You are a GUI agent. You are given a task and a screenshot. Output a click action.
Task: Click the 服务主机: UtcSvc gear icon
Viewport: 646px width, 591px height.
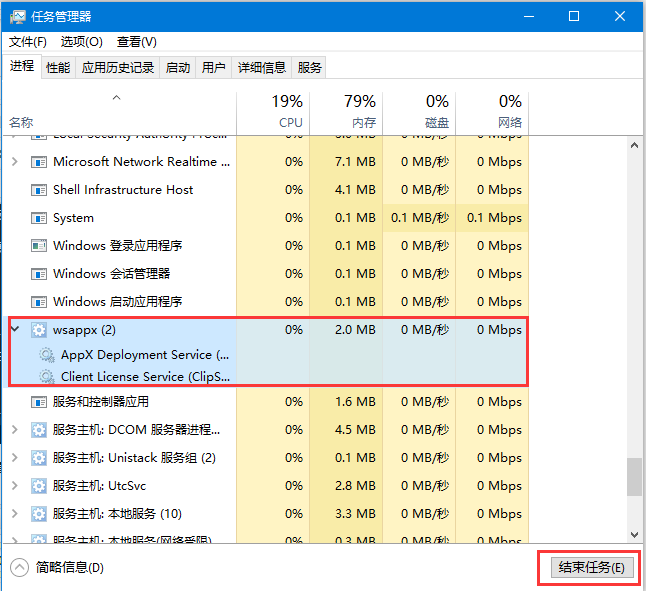click(39, 486)
